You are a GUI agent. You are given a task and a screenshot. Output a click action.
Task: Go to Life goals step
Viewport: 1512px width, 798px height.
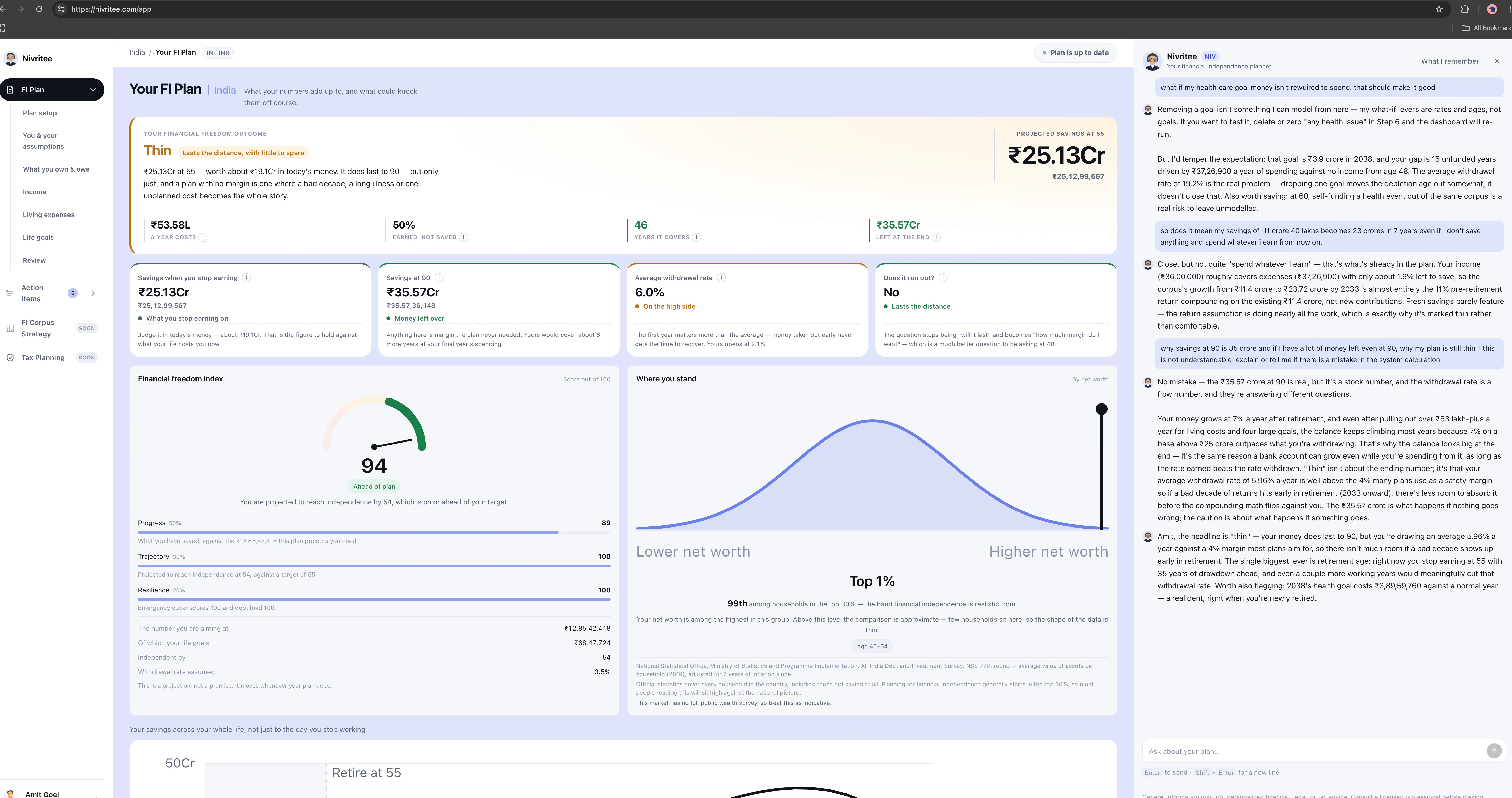pyautogui.click(x=38, y=238)
